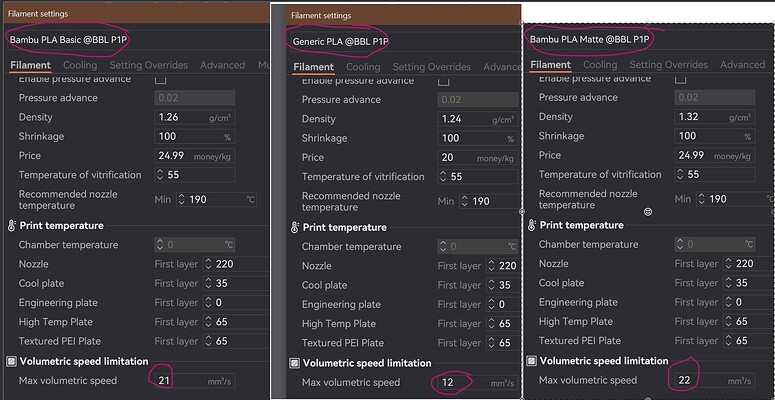Toggle Enable pressure advance checkbox in Bambu PLA Matte panel

point(681,79)
